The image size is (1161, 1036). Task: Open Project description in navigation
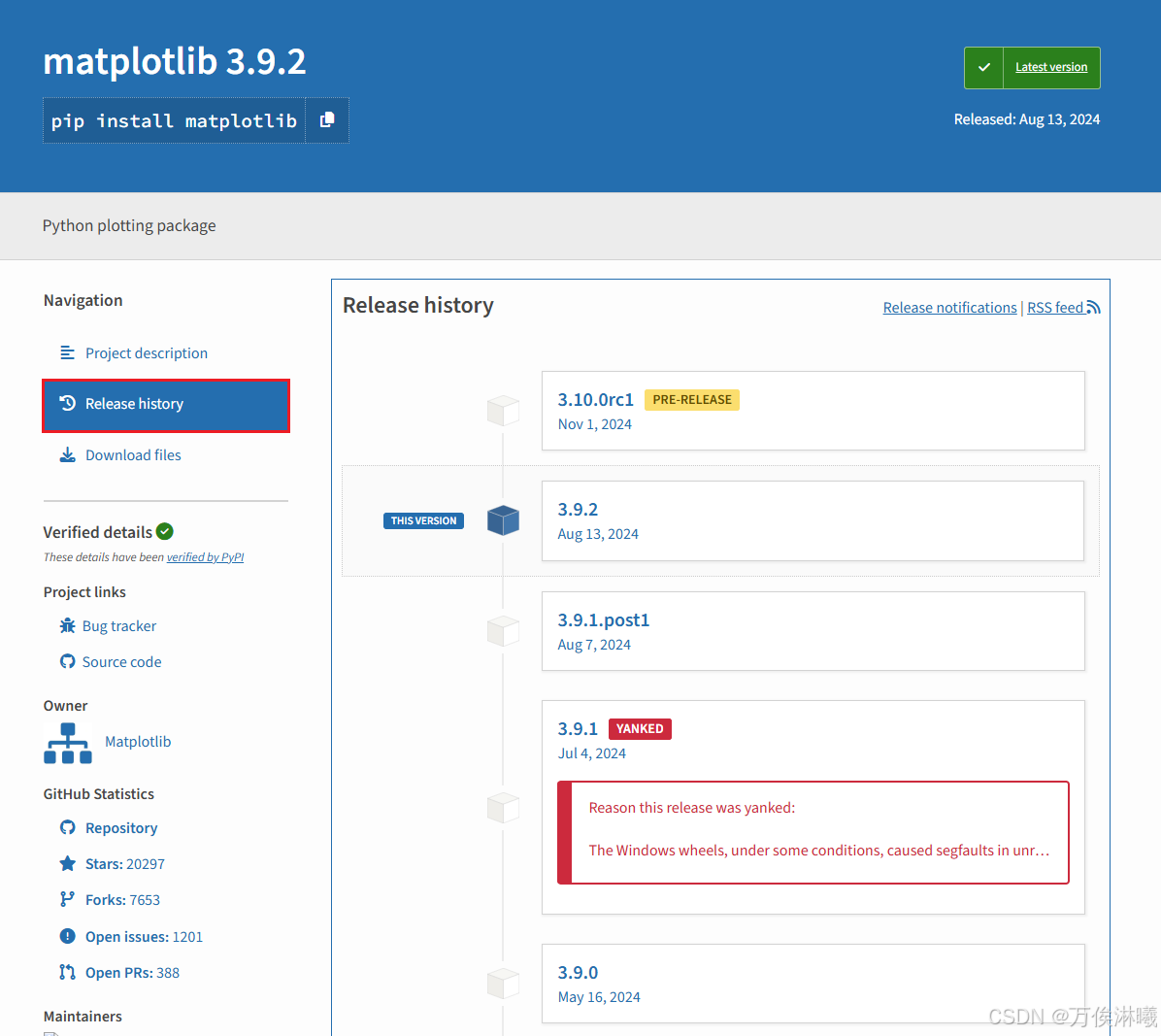coord(147,353)
